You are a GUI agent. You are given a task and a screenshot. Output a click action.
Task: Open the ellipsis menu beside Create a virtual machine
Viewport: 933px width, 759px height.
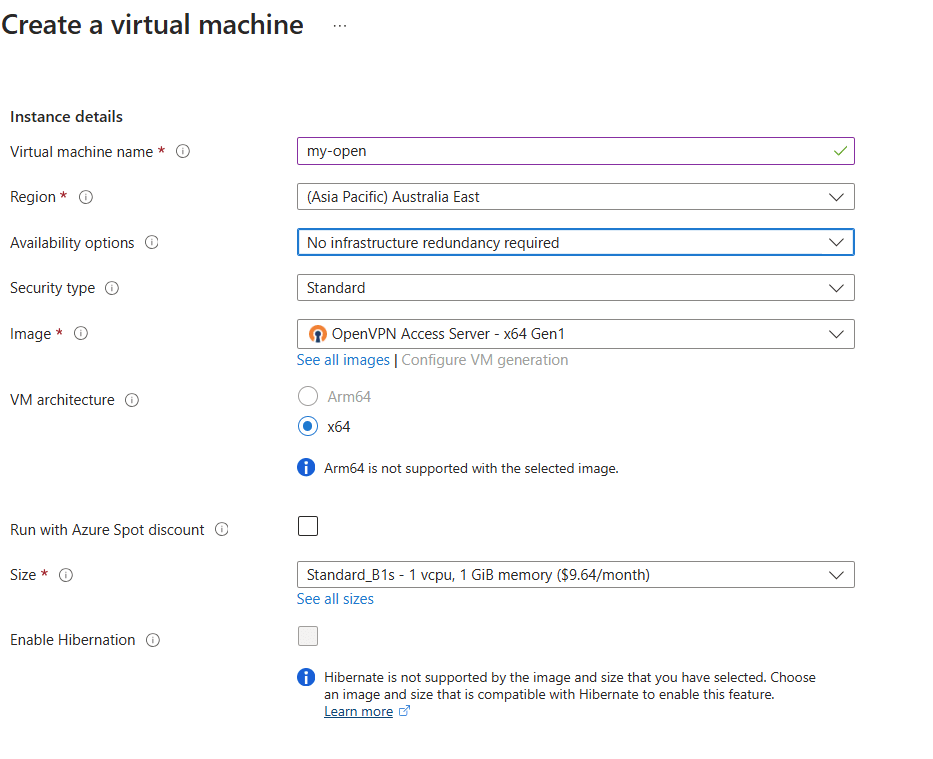coord(340,26)
